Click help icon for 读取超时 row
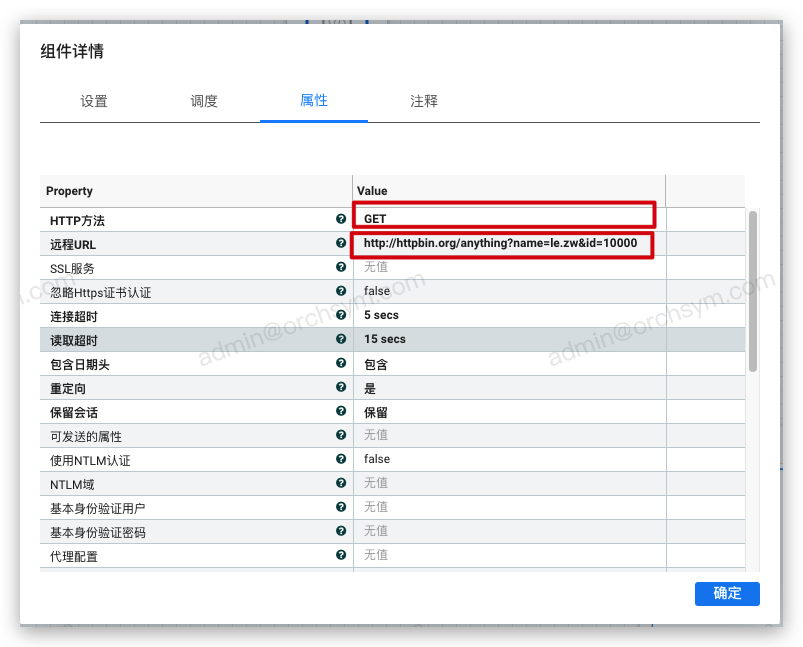The height and width of the screenshot is (647, 803). click(341, 339)
